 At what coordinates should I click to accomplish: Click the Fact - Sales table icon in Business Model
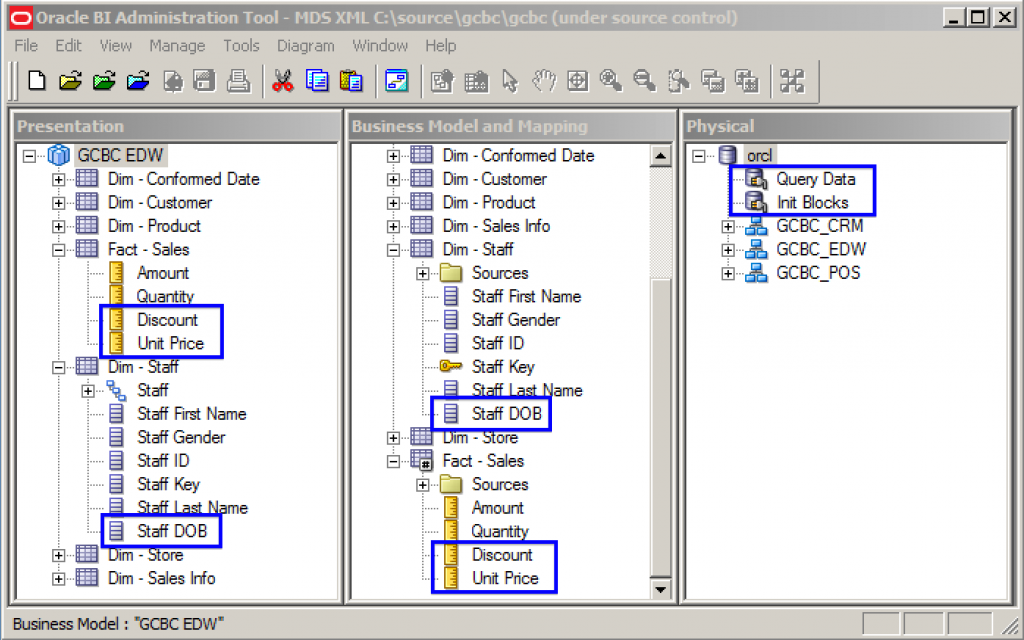(421, 461)
